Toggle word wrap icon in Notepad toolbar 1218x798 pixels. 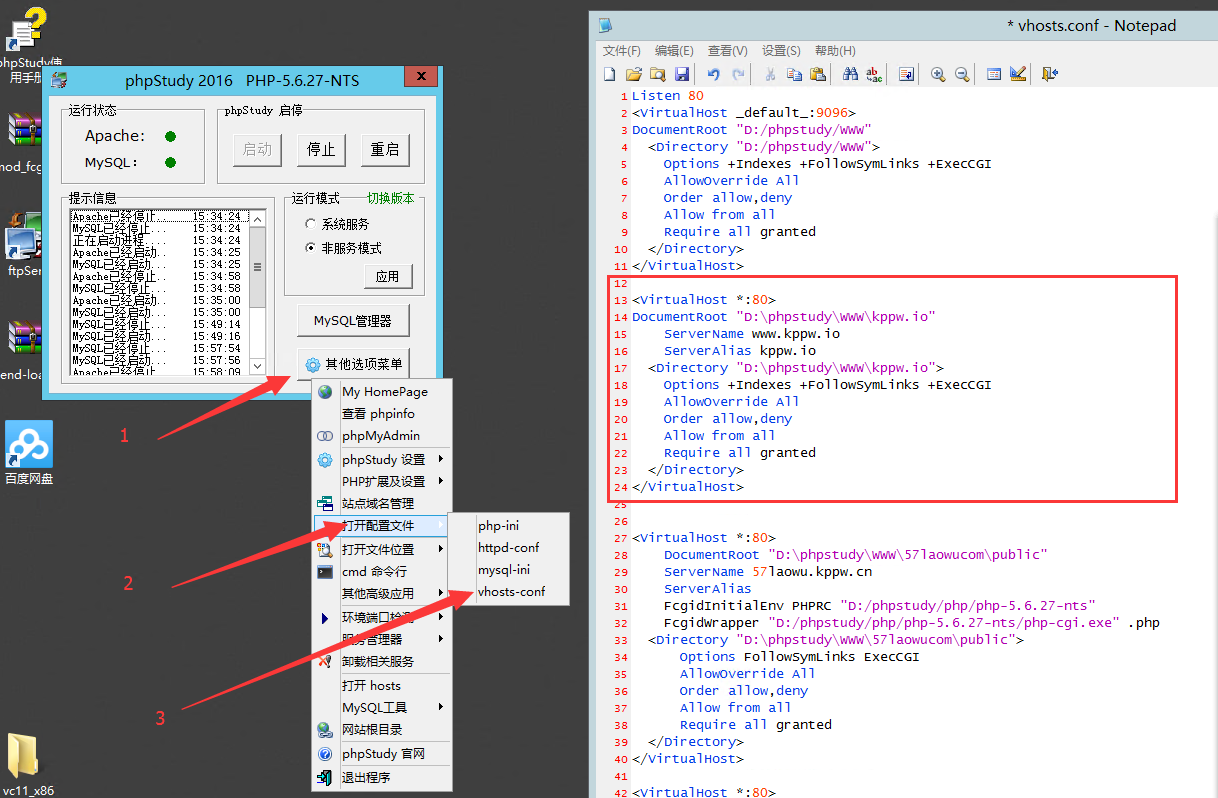(x=906, y=74)
